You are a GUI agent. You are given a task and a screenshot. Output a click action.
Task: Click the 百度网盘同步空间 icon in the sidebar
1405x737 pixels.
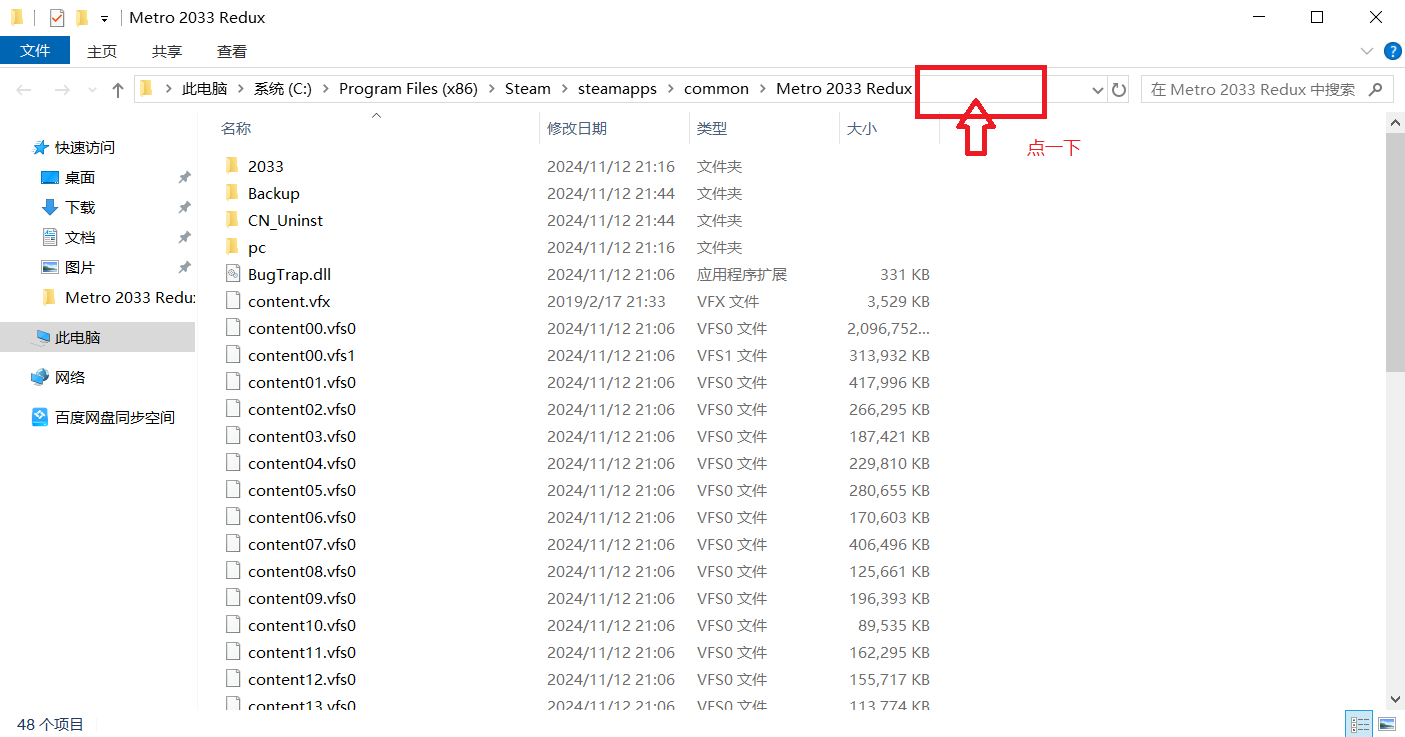pyautogui.click(x=40, y=417)
